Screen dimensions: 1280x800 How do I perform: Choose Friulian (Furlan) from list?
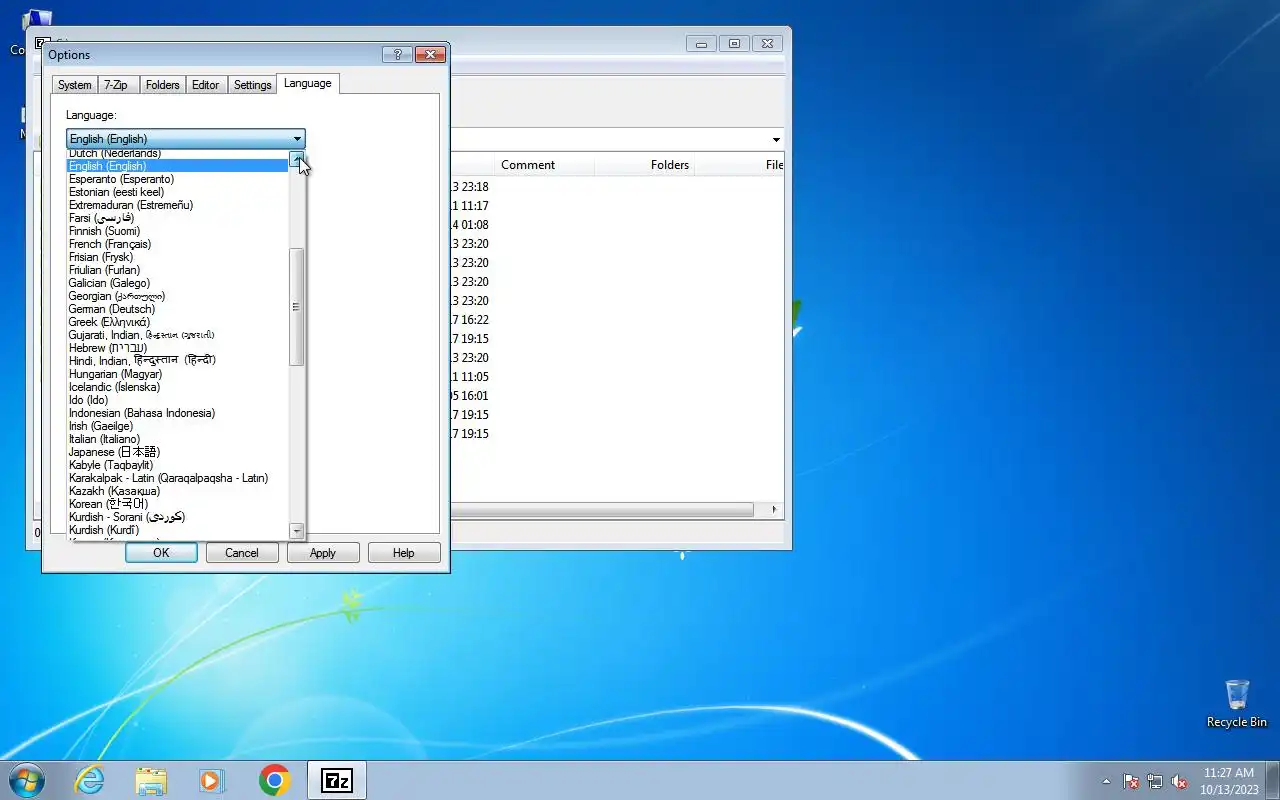tap(178, 270)
